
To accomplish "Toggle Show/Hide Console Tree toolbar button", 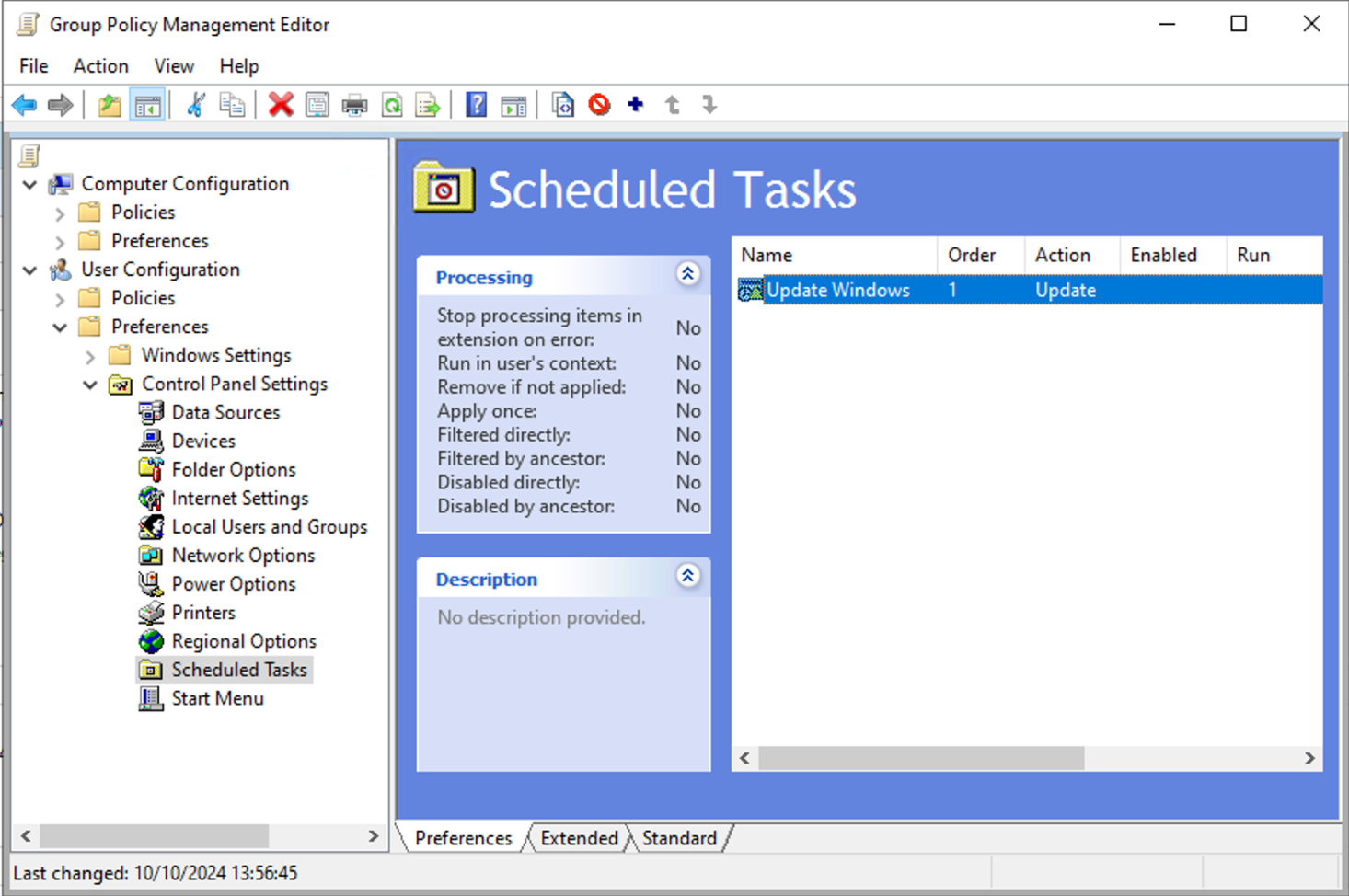I will tap(147, 105).
